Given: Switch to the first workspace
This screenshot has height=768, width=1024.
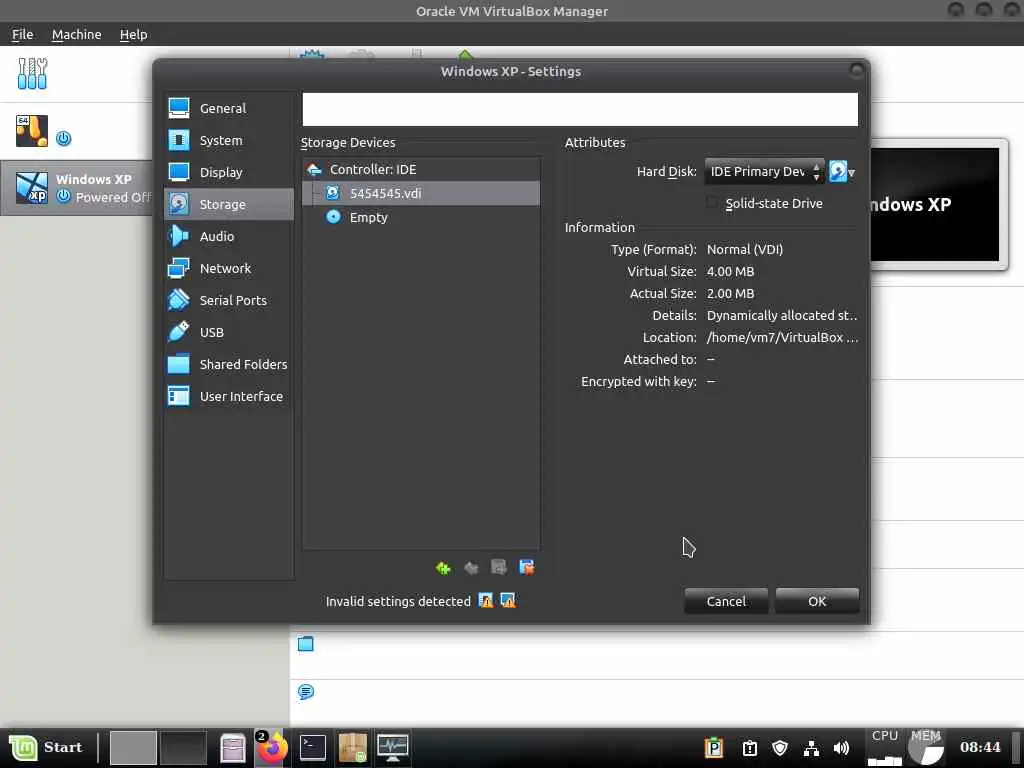Looking at the screenshot, I should tap(133, 747).
